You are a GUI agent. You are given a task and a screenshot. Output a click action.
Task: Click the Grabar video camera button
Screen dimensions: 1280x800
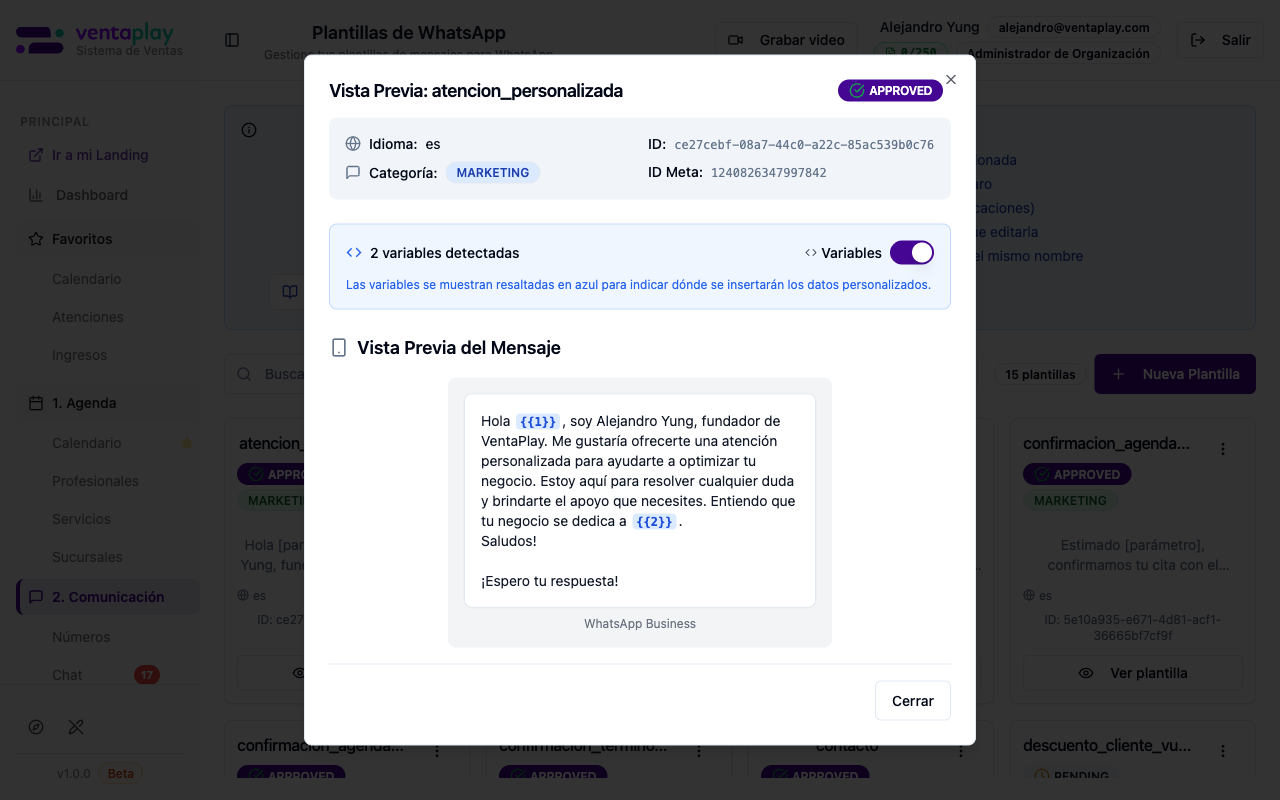click(x=786, y=40)
